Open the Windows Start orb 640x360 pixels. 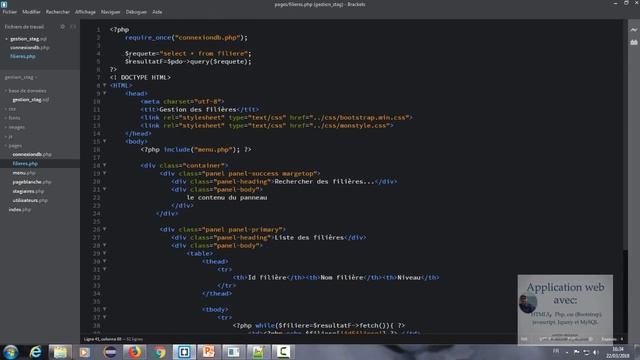point(11,352)
